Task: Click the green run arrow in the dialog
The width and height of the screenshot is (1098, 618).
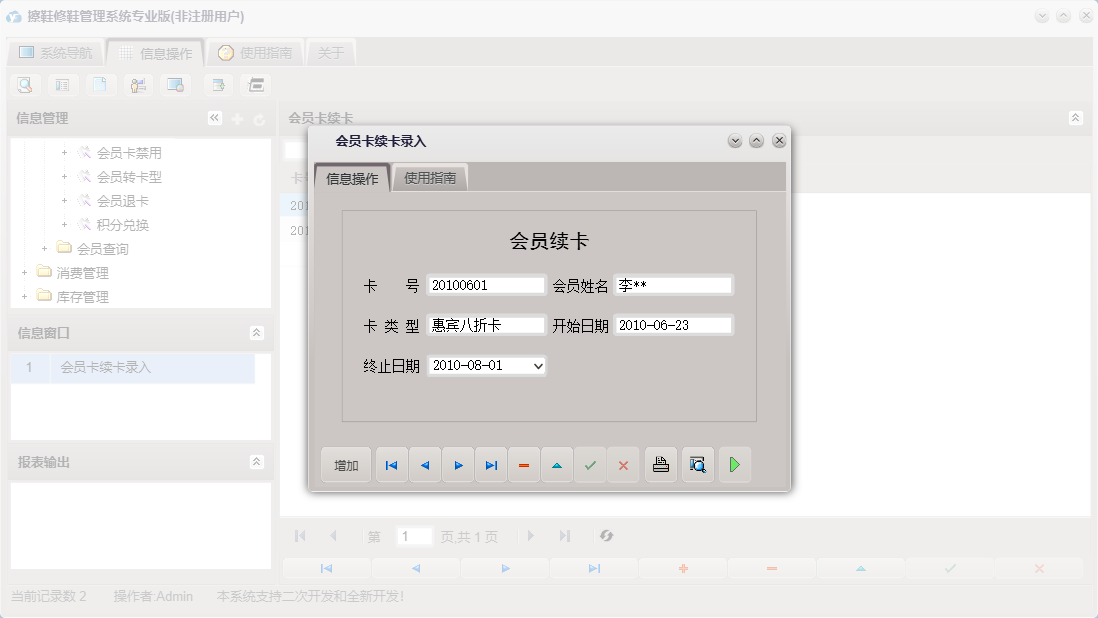Action: point(735,464)
